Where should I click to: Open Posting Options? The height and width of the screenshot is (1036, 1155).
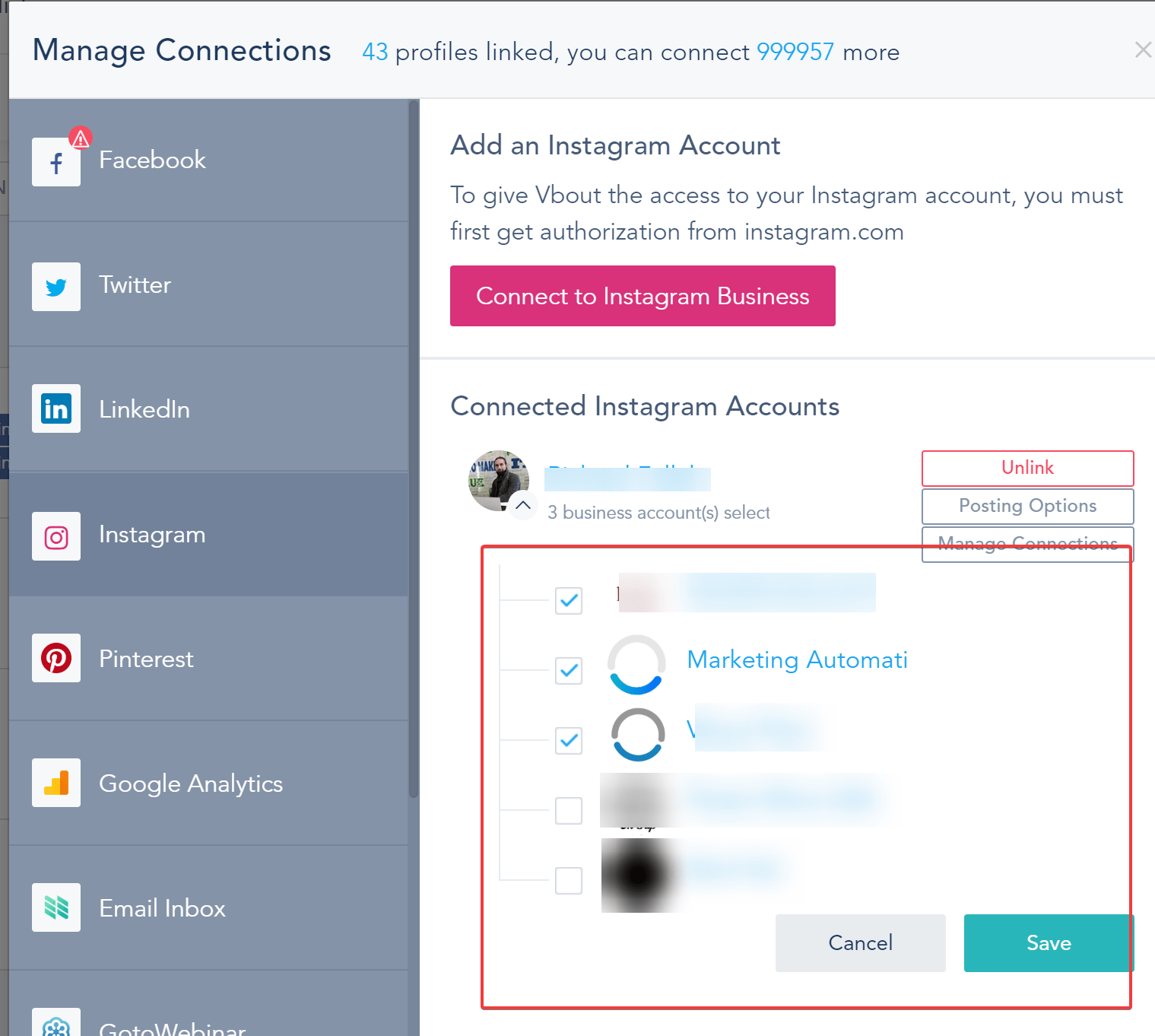(x=1027, y=506)
